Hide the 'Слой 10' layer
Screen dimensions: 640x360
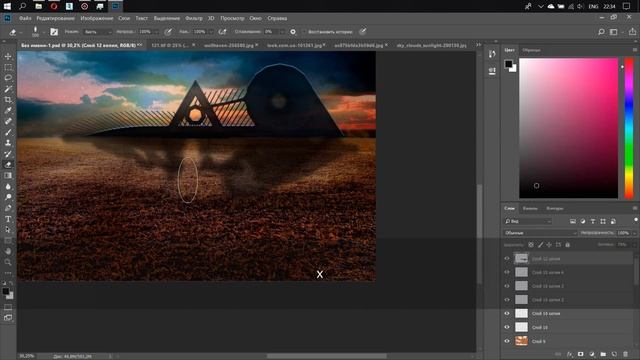pos(507,327)
